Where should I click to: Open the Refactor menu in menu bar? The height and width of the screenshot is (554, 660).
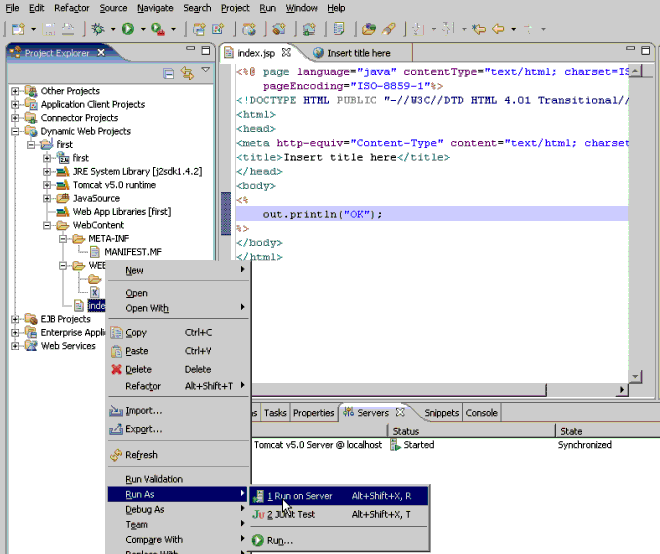pos(72,8)
